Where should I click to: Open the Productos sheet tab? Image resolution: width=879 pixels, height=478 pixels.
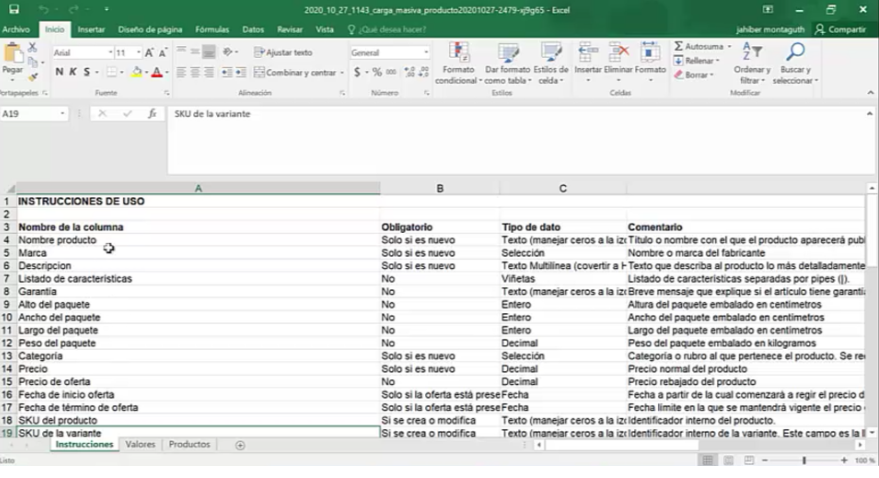tap(189, 444)
